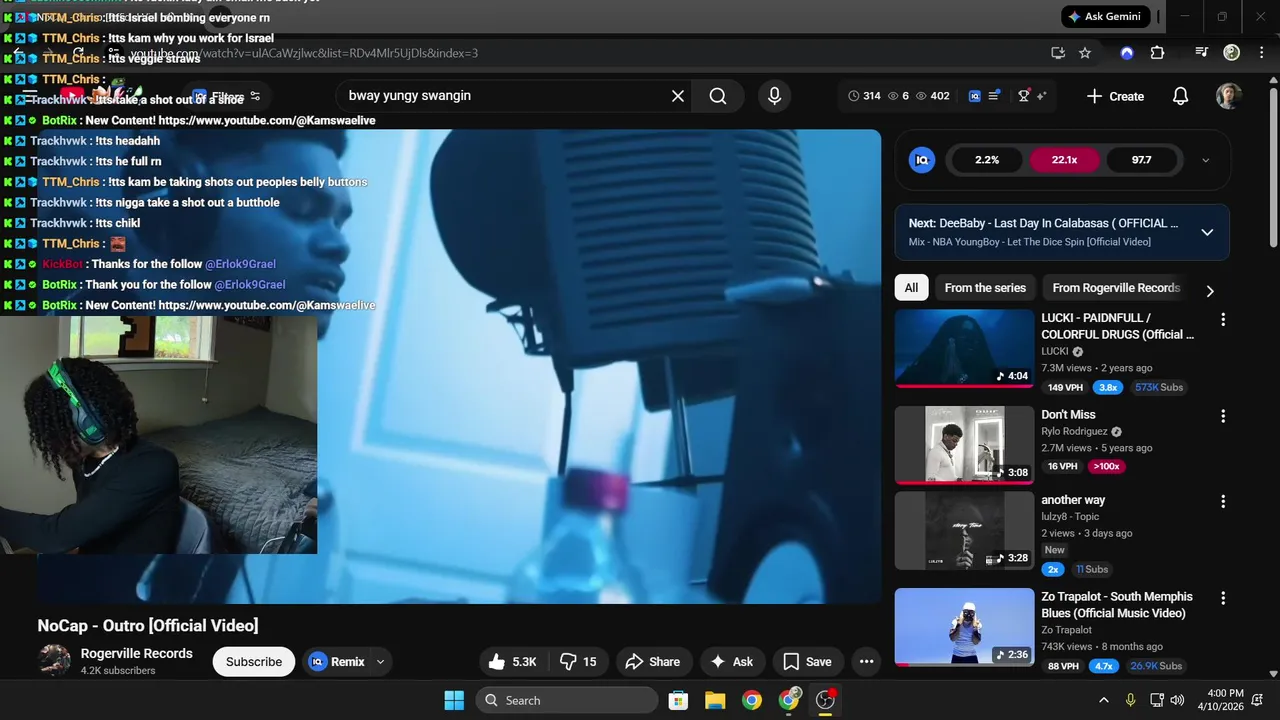Open YouTube notifications bell
This screenshot has width=1280, height=720.
1181,96
